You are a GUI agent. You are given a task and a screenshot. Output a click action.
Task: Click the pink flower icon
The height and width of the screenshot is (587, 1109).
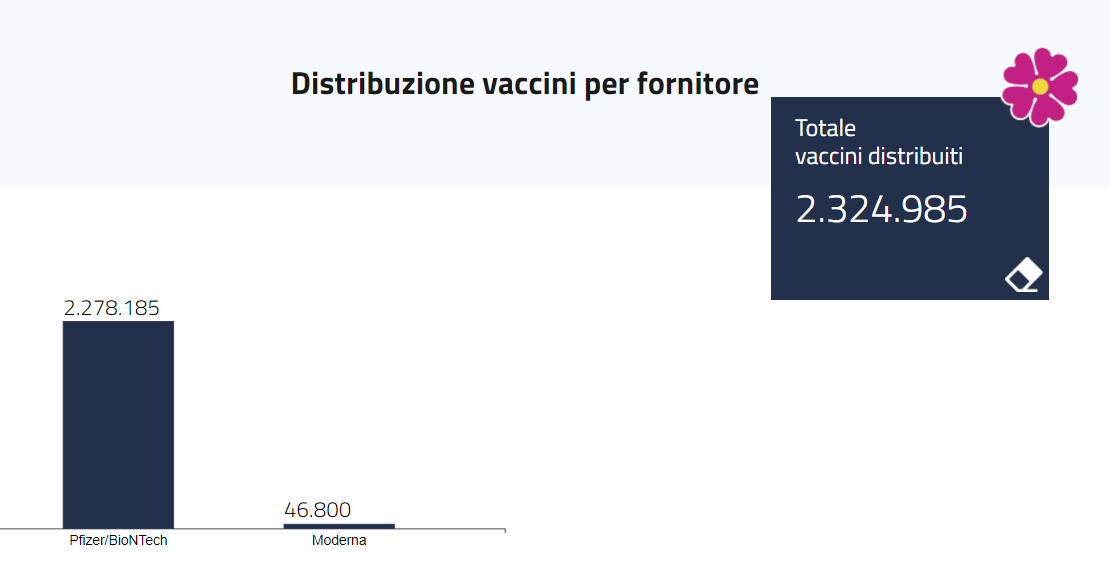1040,87
